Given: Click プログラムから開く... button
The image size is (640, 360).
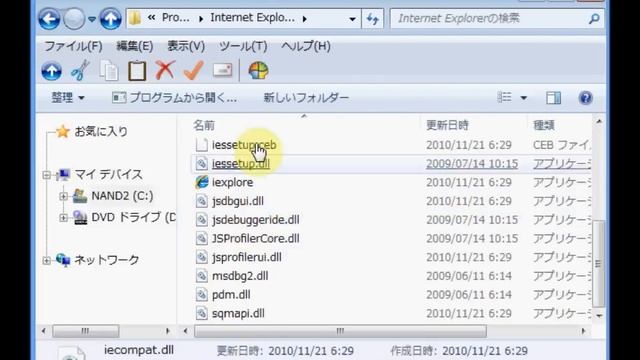Looking at the screenshot, I should (x=175, y=98).
